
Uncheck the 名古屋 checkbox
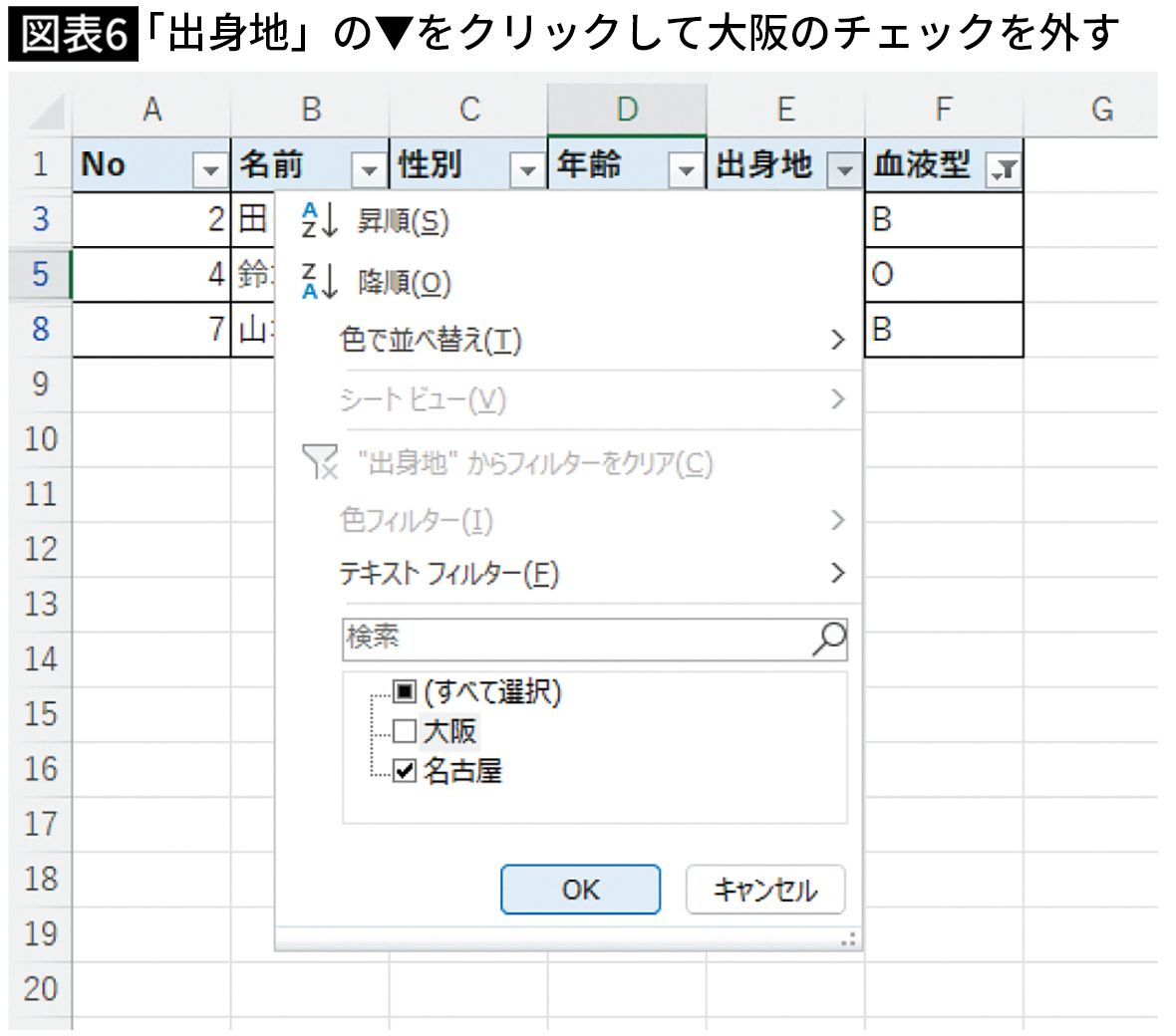click(404, 771)
